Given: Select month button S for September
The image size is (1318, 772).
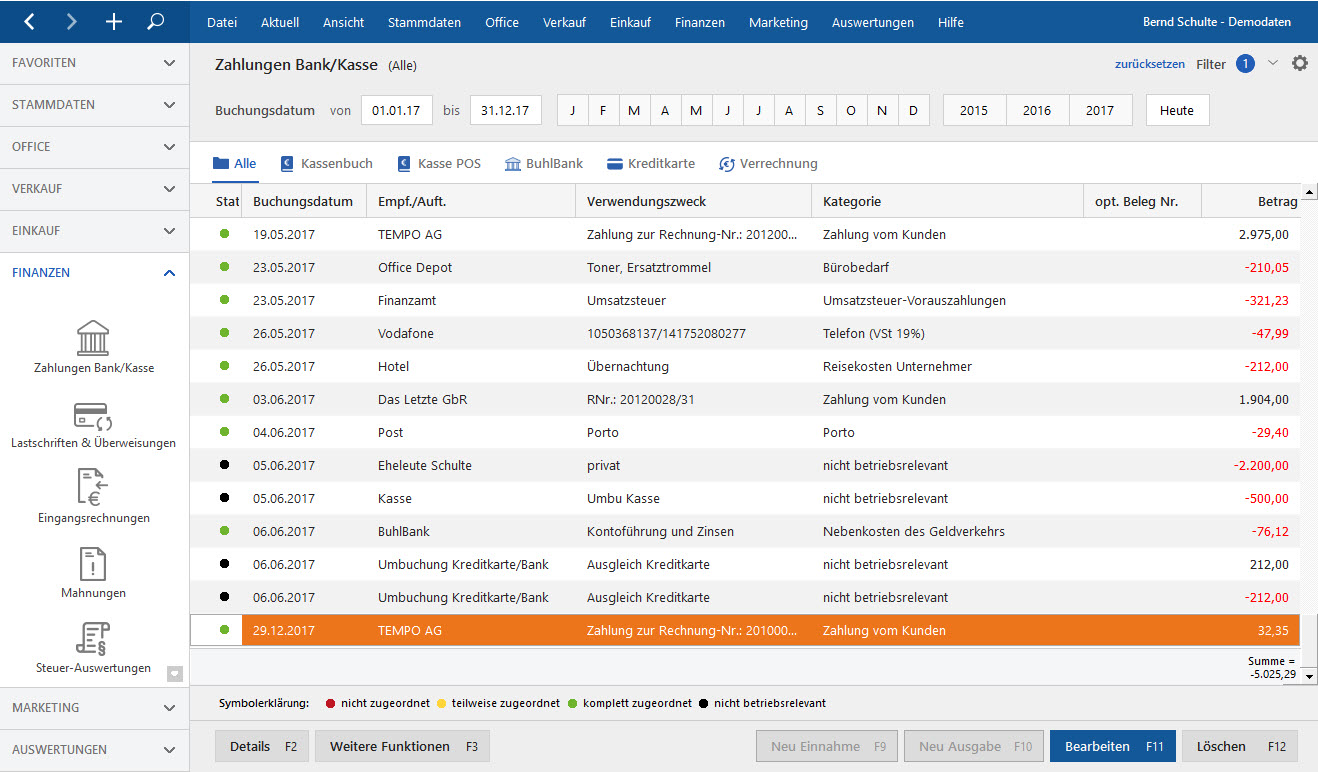Looking at the screenshot, I should [820, 110].
